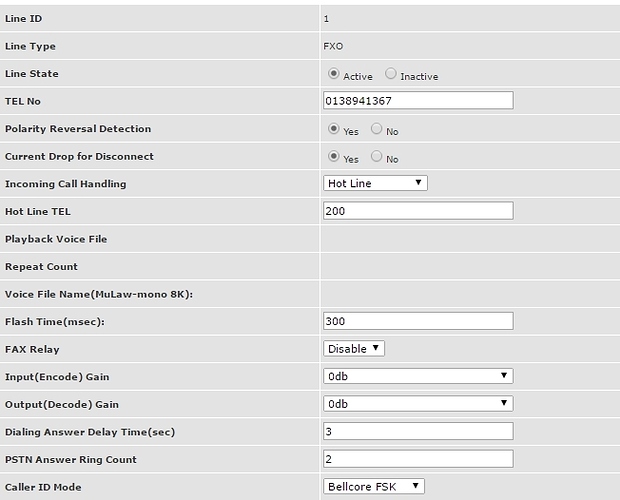This screenshot has height=500, width=620.
Task: Open the Incoming Call Handling dropdown
Action: tap(375, 183)
